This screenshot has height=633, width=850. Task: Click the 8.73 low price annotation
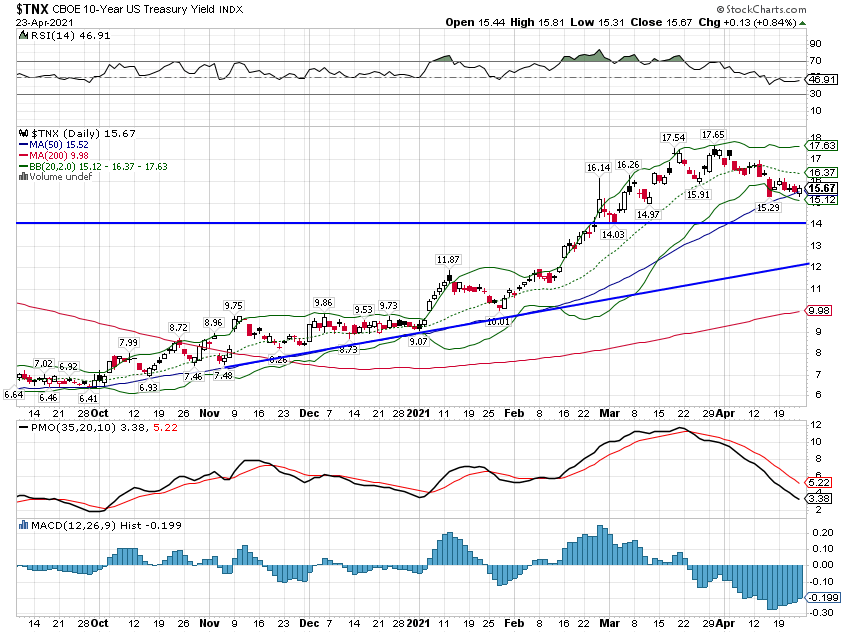[x=348, y=350]
